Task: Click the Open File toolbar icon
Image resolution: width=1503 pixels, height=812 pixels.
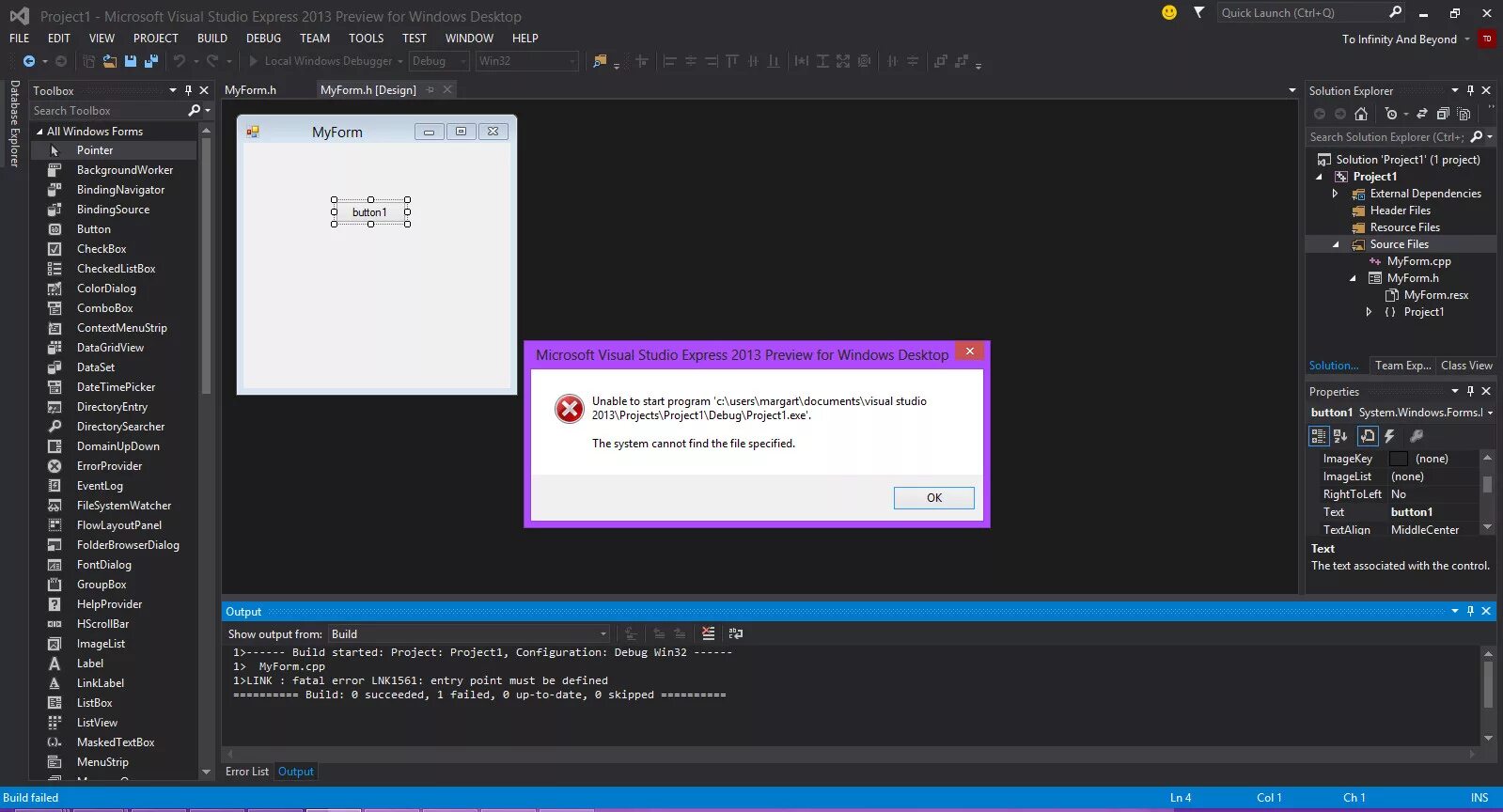Action: pyautogui.click(x=110, y=61)
